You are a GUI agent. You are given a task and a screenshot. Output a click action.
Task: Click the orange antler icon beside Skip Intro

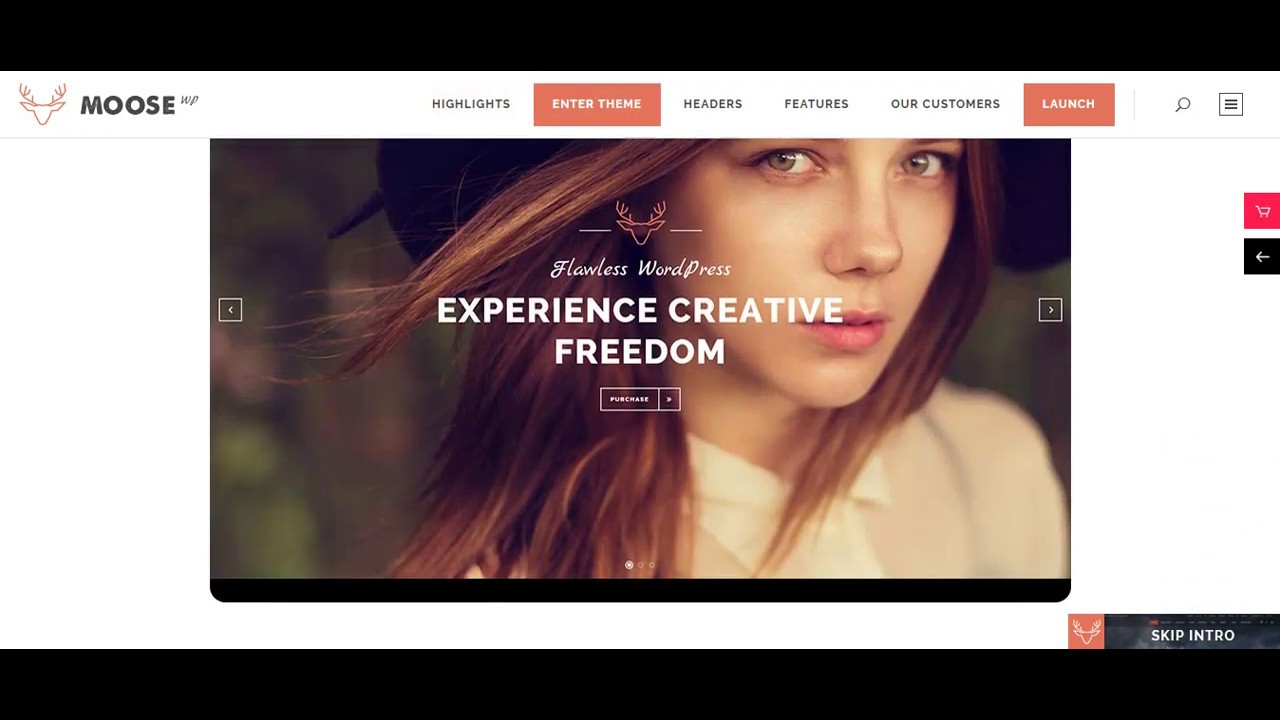tap(1086, 632)
